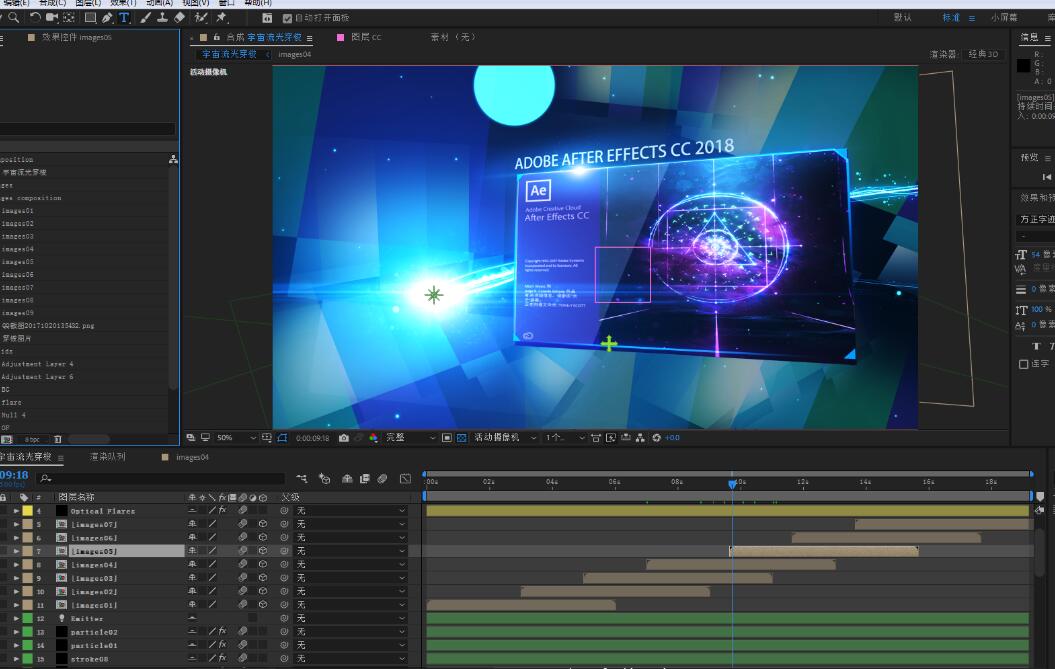Open the grid and guide options

tap(267, 438)
